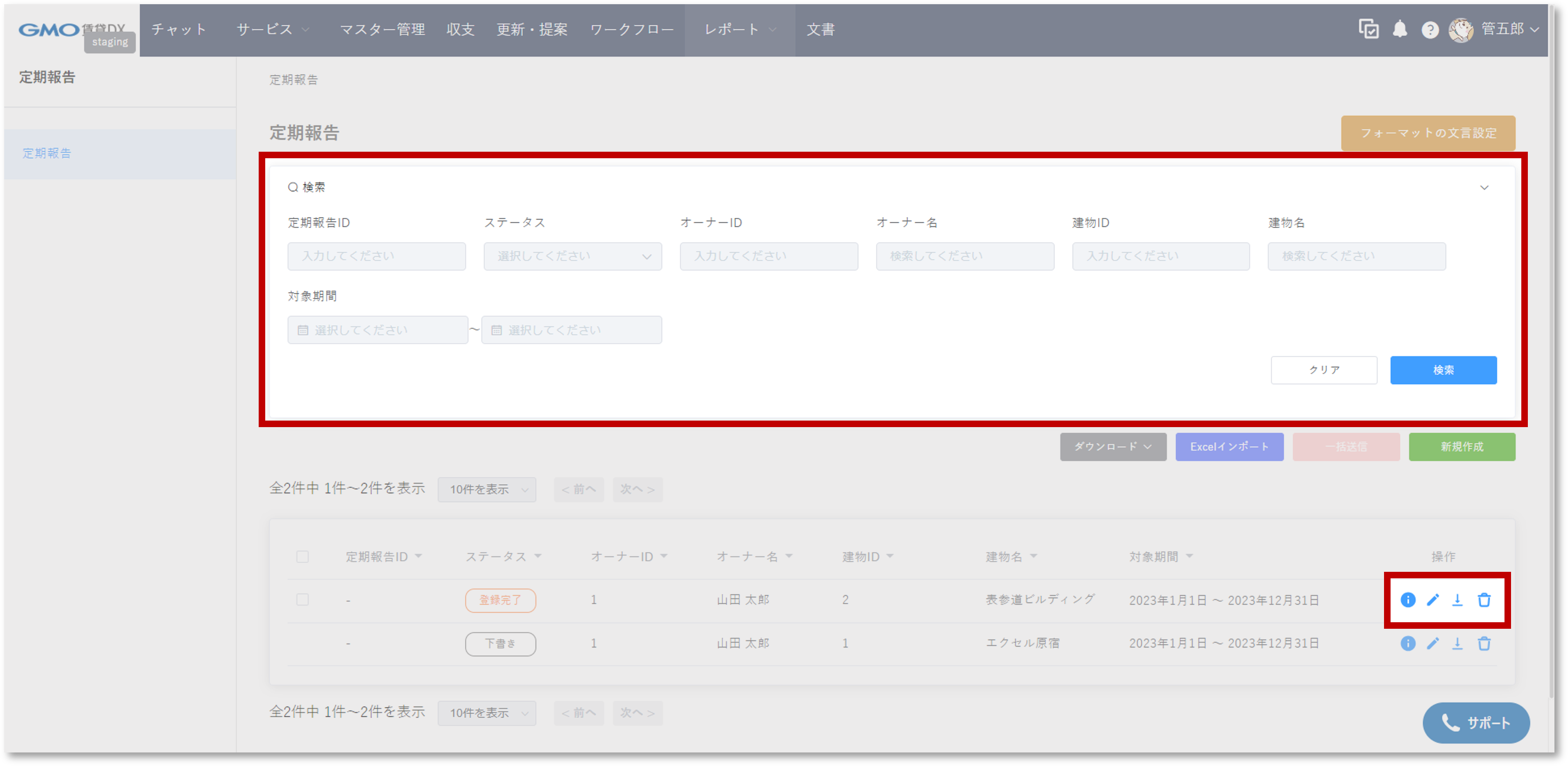Check the checkbox on the 下書き row
Viewport: 1568px width, 766px height.
303,644
